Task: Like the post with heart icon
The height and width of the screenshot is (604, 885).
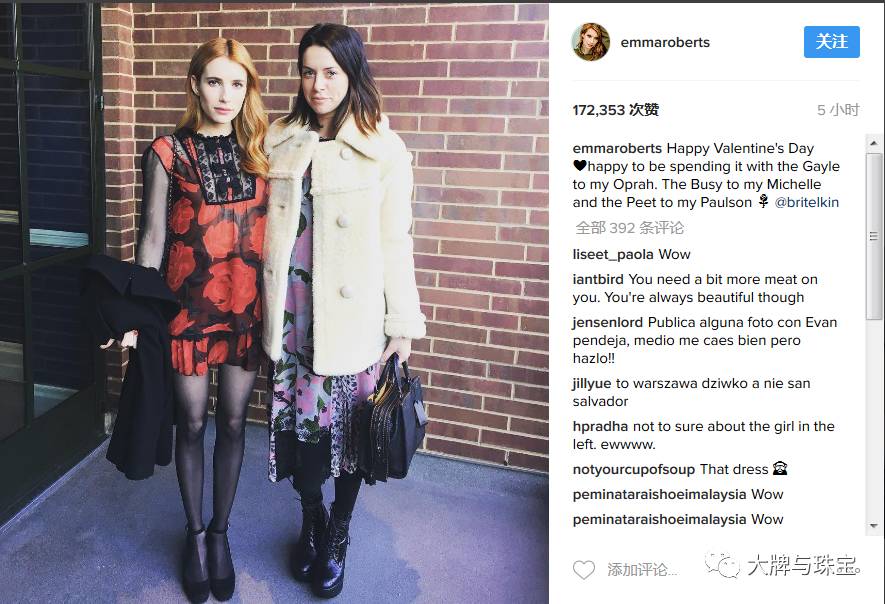Action: pos(584,570)
